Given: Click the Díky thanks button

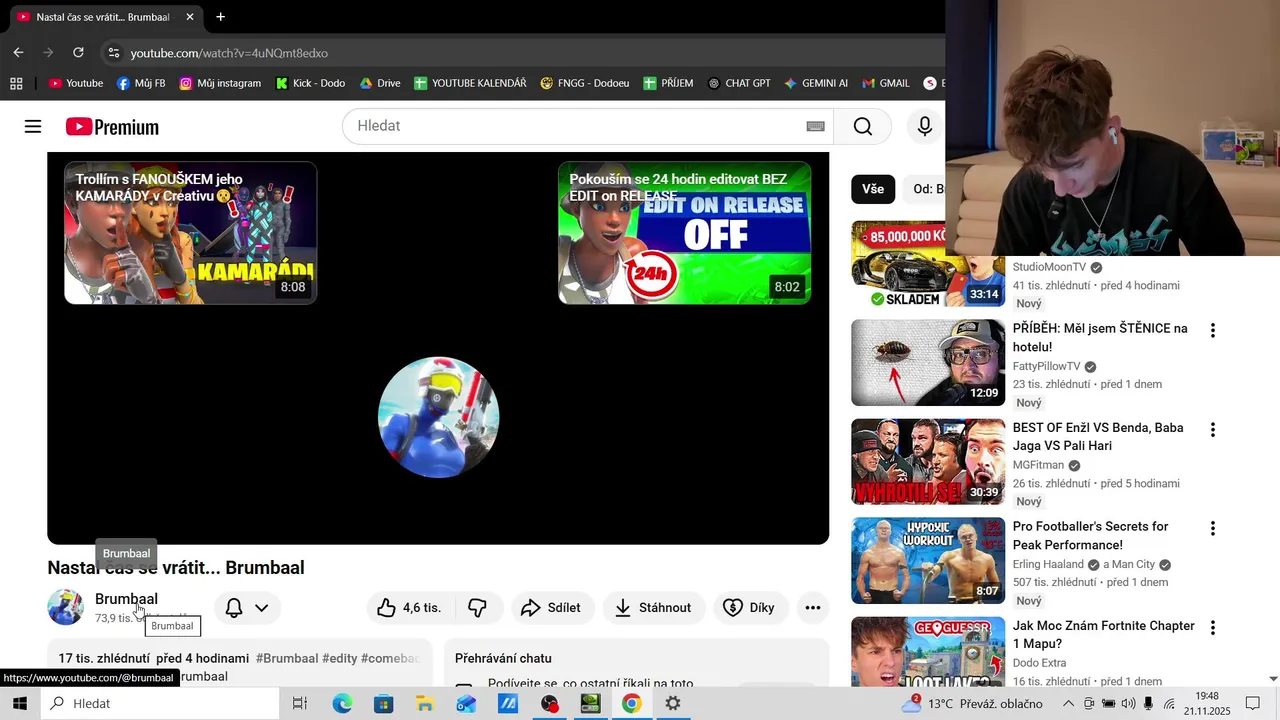Looking at the screenshot, I should (749, 608).
